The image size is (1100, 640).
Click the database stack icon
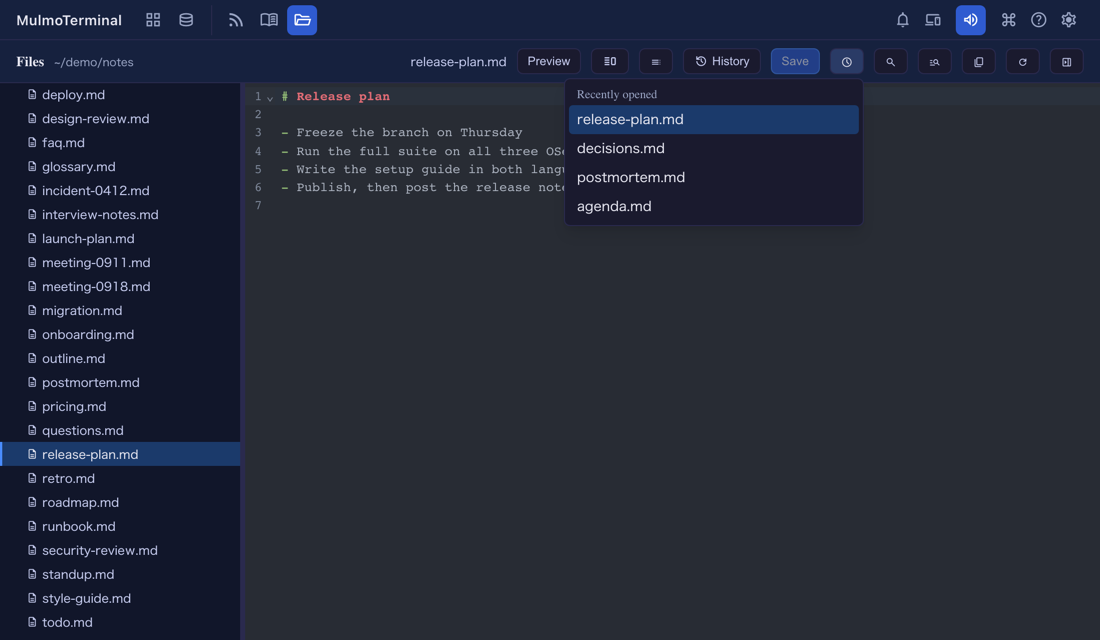(x=186, y=20)
